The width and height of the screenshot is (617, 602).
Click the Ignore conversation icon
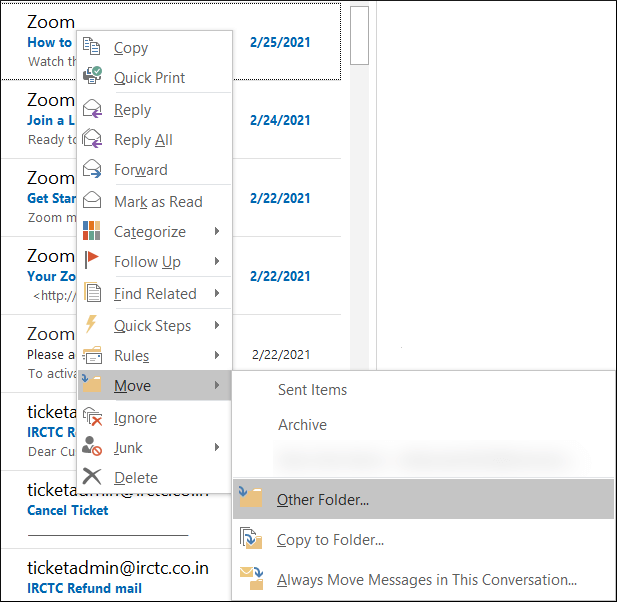(x=92, y=417)
